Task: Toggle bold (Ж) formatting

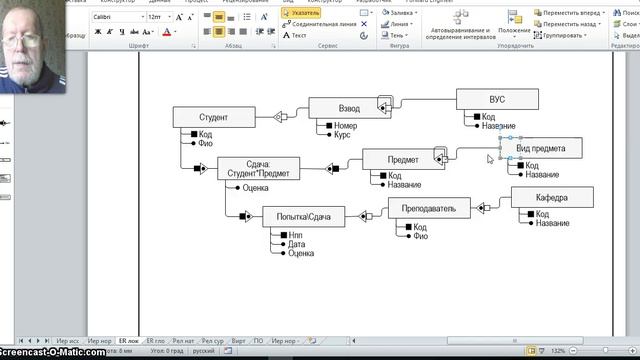Action: pyautogui.click(x=98, y=32)
